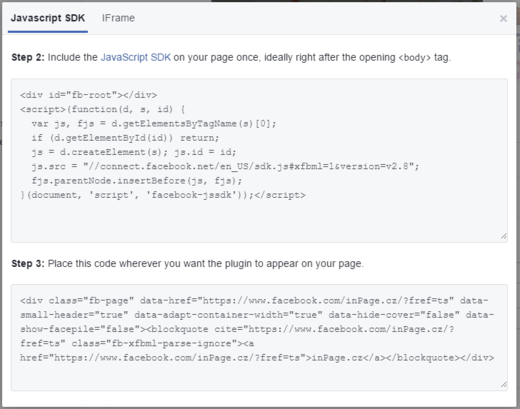Click the js.src connect.facebook.net line

point(225,166)
